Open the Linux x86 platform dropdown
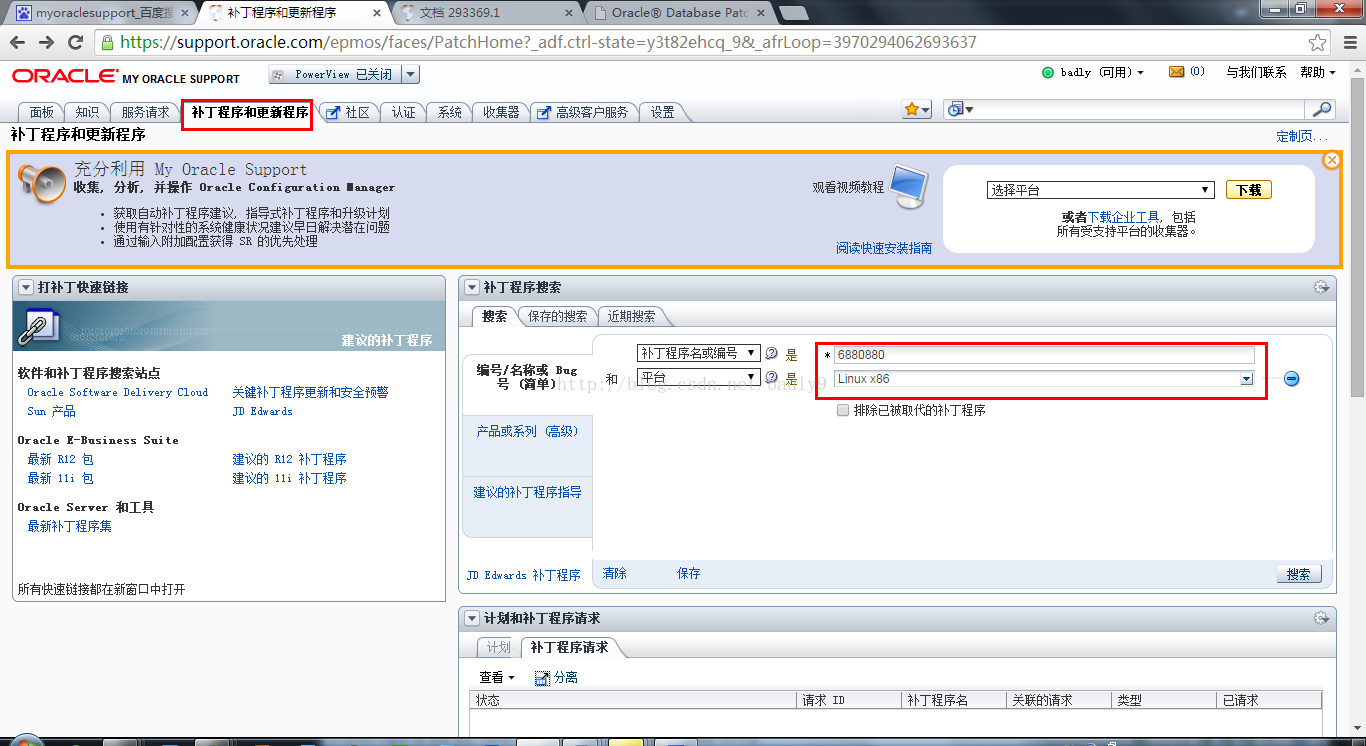 click(x=1246, y=379)
